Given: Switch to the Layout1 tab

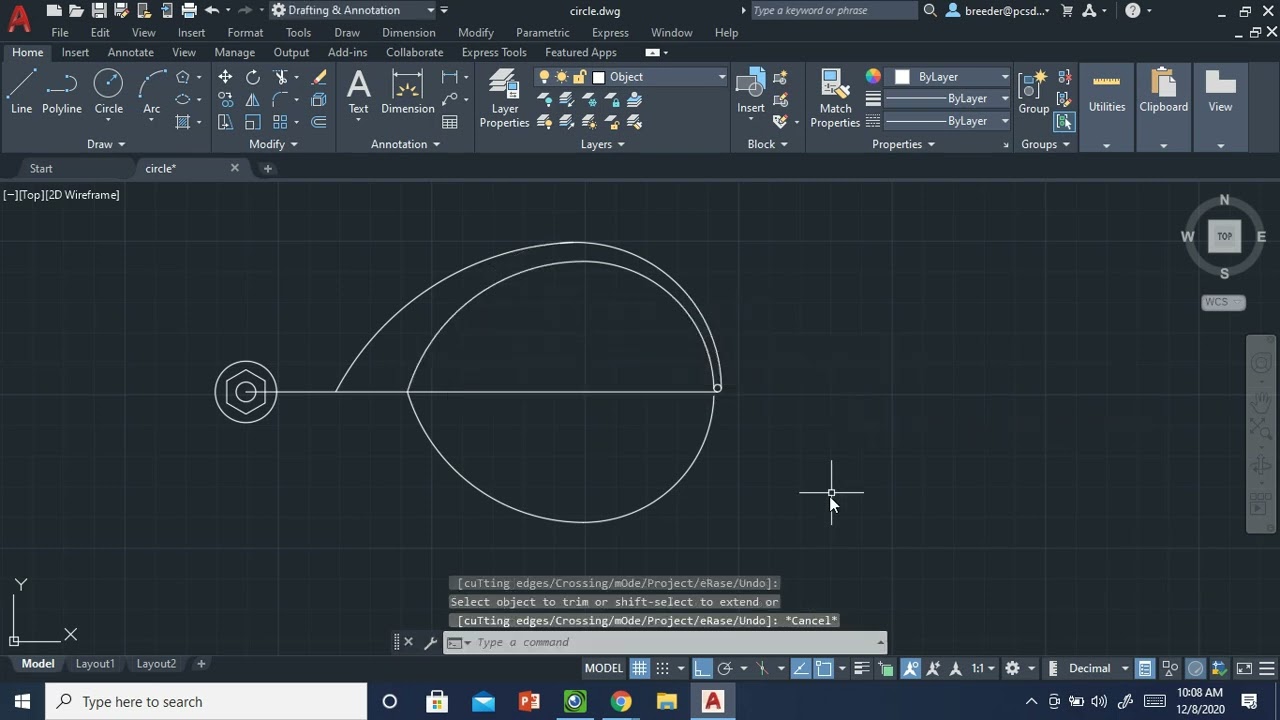Looking at the screenshot, I should pyautogui.click(x=95, y=664).
